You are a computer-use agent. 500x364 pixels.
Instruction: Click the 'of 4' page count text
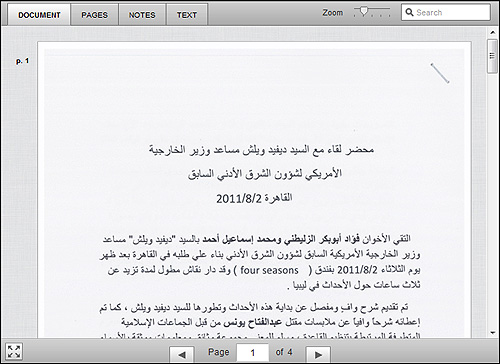pos(284,352)
